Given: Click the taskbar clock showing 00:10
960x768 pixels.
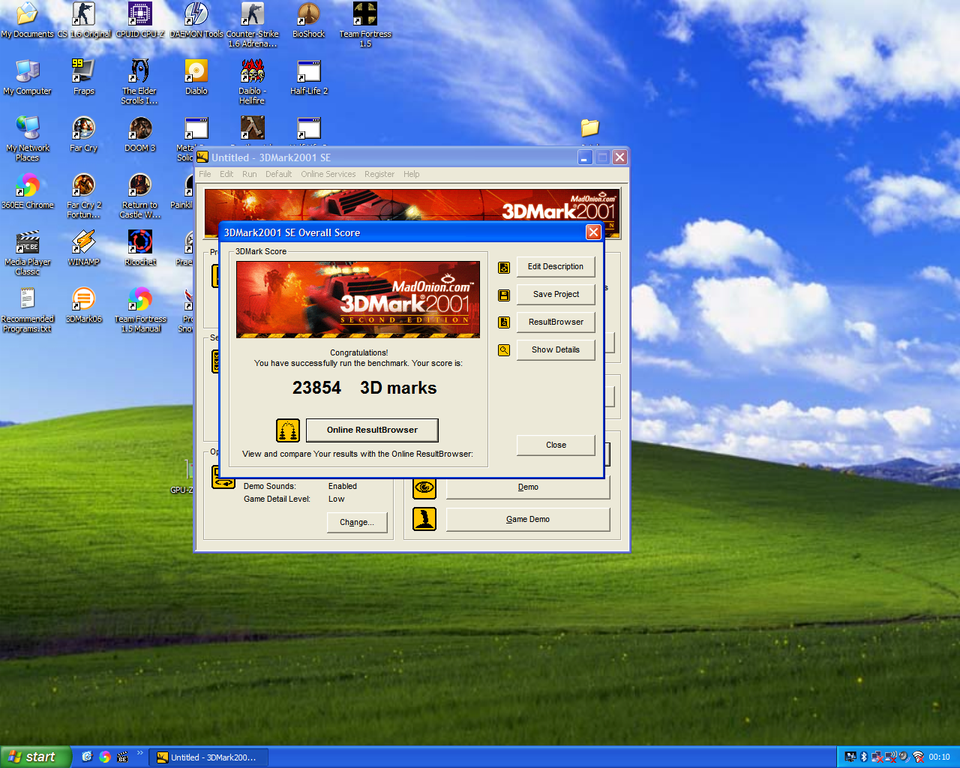Looking at the screenshot, I should pyautogui.click(x=939, y=757).
